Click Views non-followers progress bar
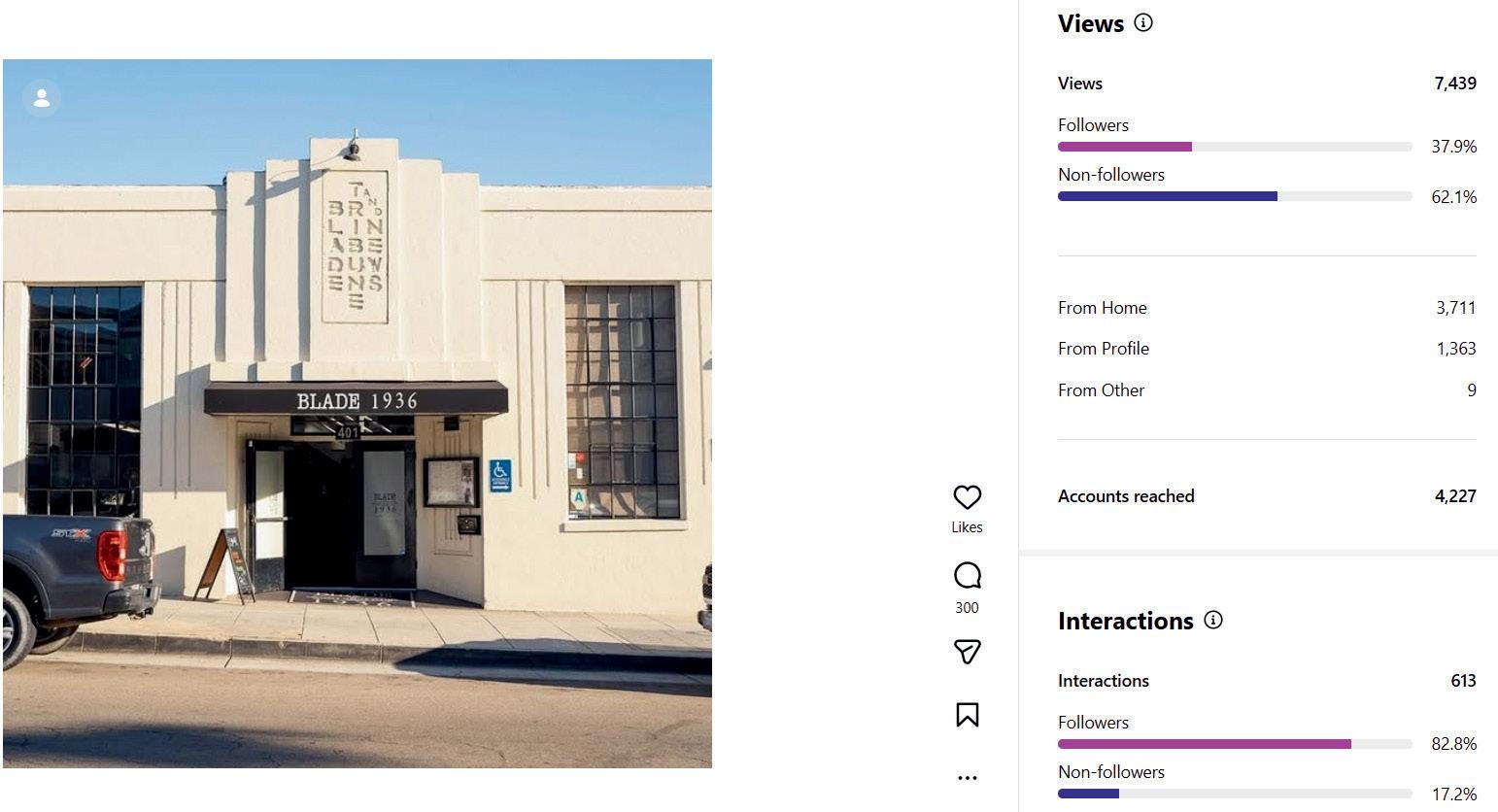The image size is (1498, 812). pyautogui.click(x=1235, y=196)
